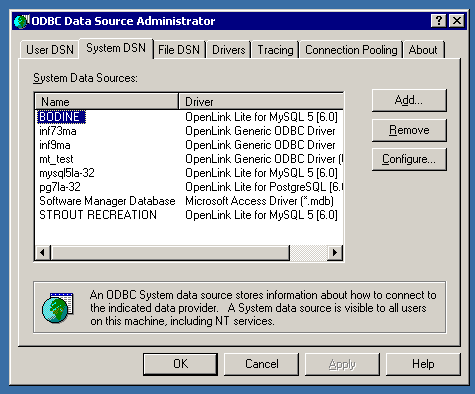Open Configure... for the selected data source
475x394 pixels.
(x=409, y=159)
